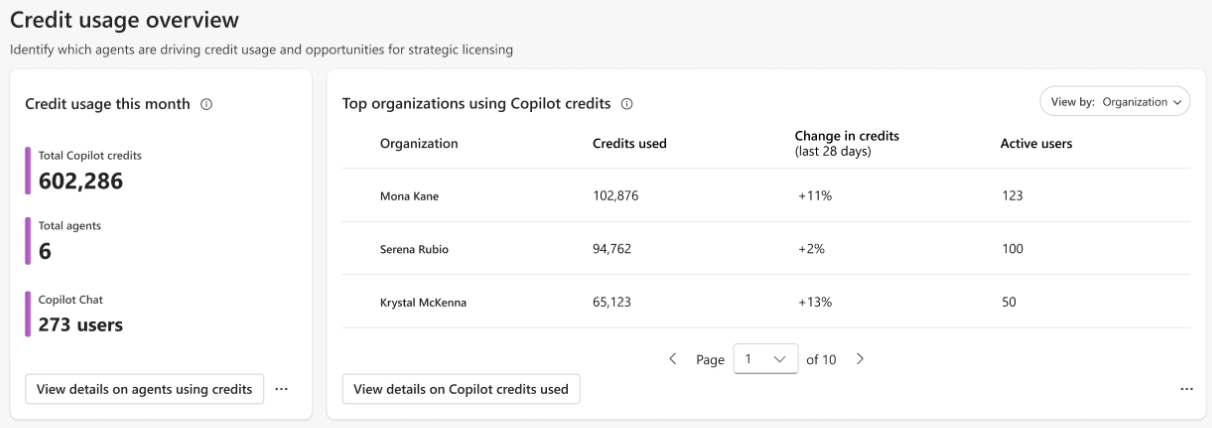1212x428 pixels.
Task: Go to next page with right chevron
Action: coord(860,359)
